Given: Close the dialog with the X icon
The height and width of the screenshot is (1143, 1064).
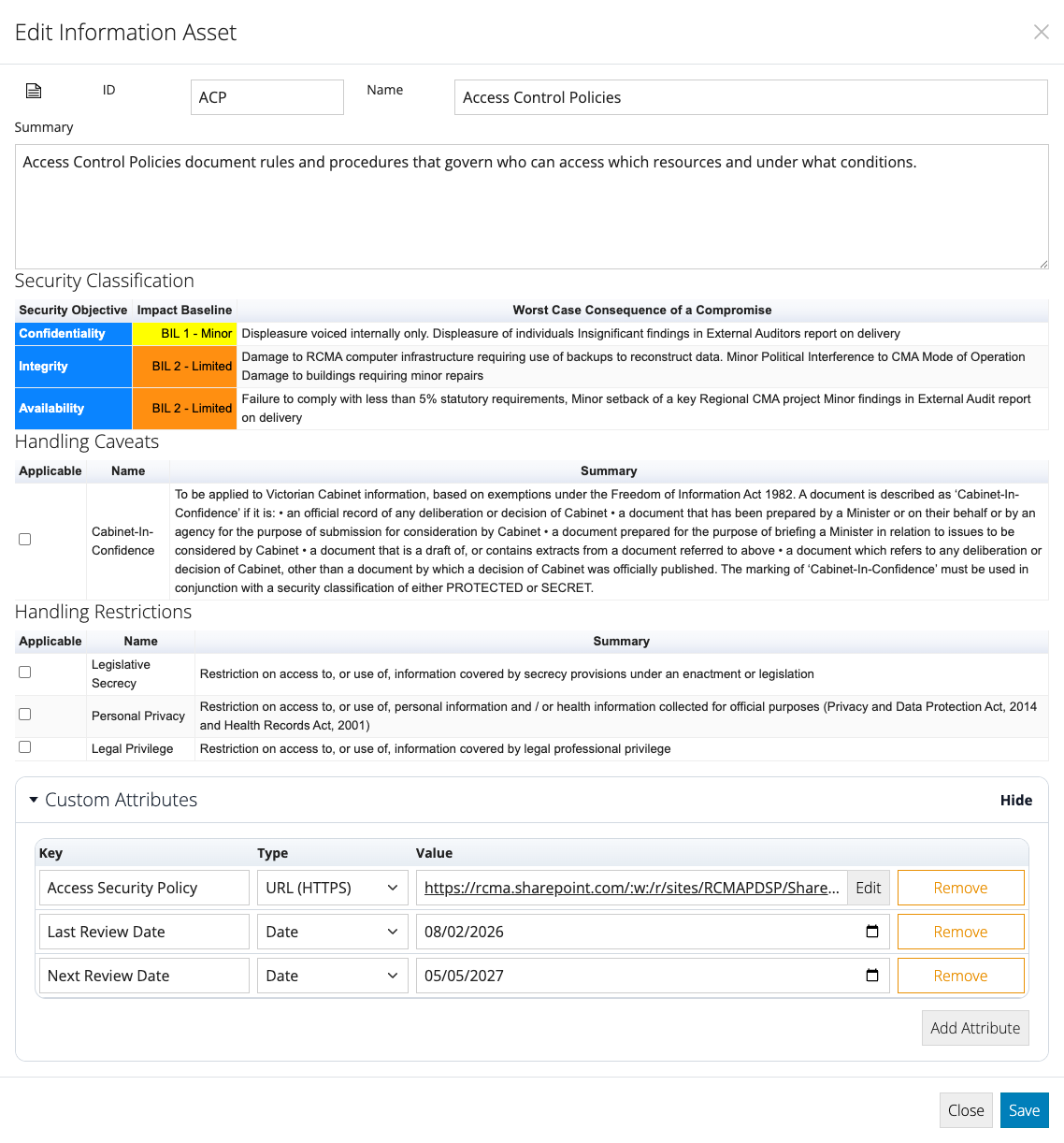Looking at the screenshot, I should pyautogui.click(x=1041, y=32).
